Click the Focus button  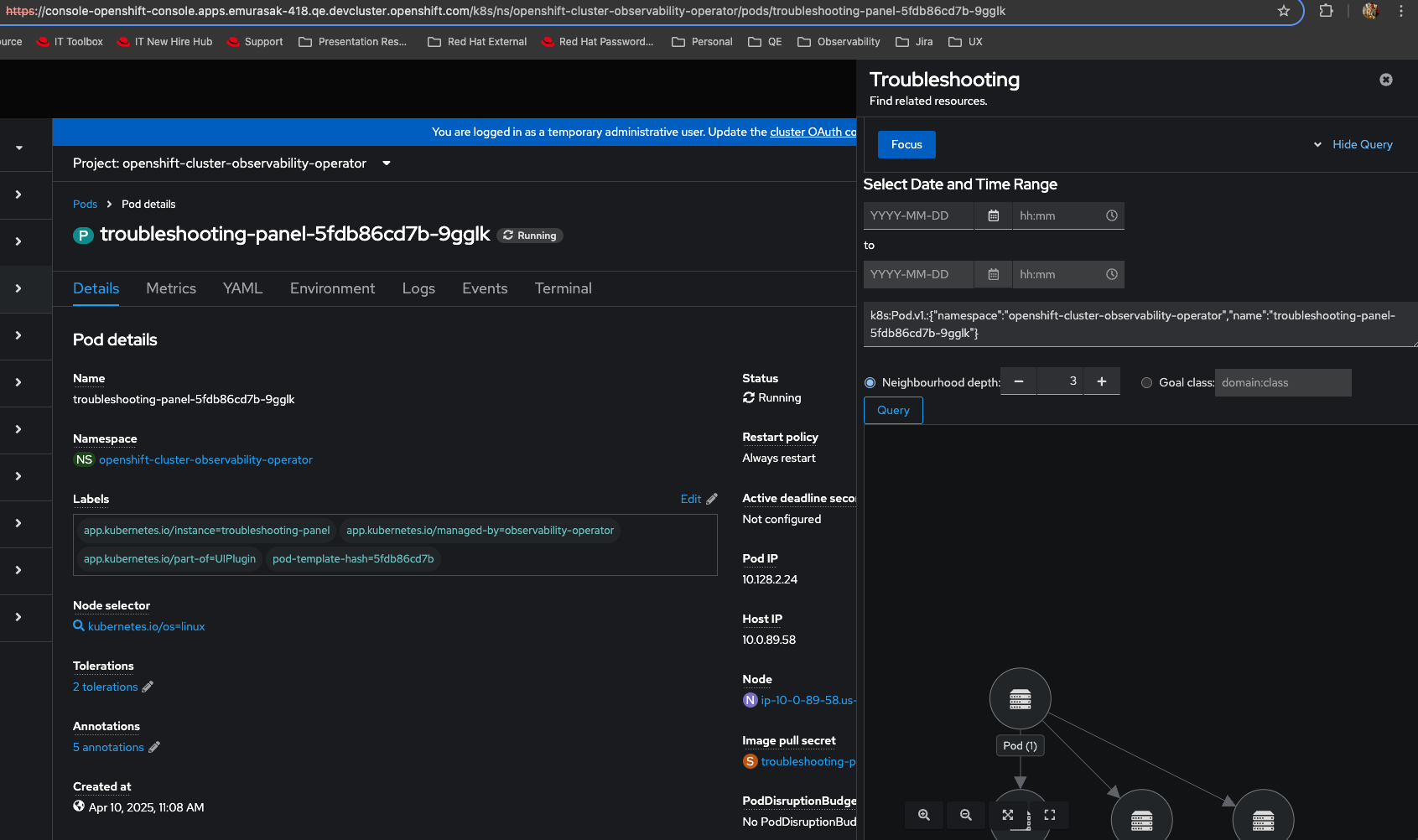pyautogui.click(x=906, y=144)
